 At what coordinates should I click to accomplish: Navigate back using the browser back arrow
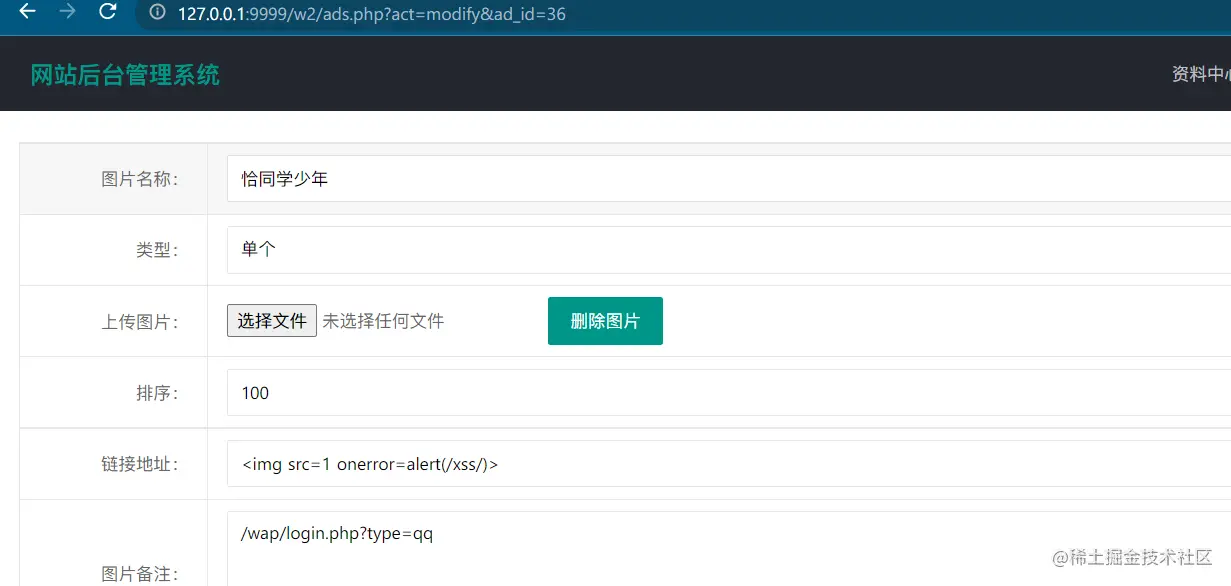[x=26, y=14]
